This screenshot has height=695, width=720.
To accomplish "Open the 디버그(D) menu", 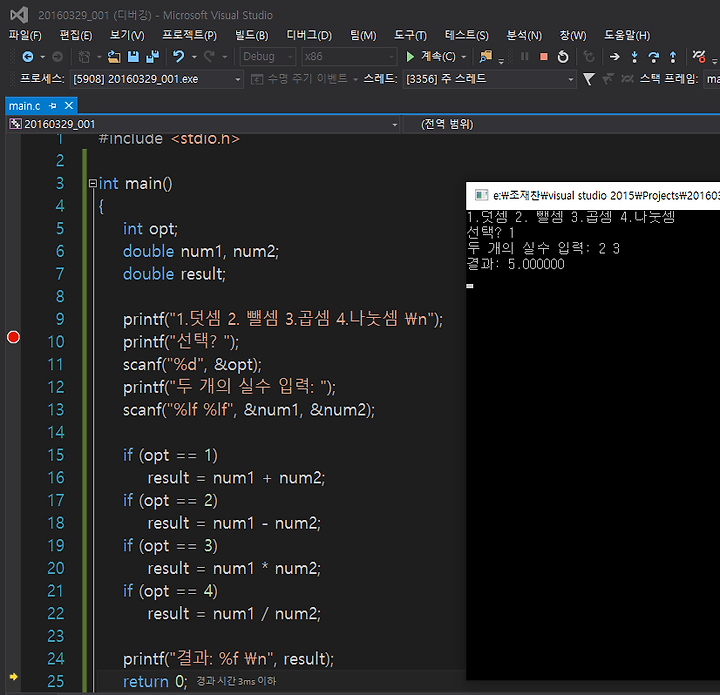I will tap(309, 35).
